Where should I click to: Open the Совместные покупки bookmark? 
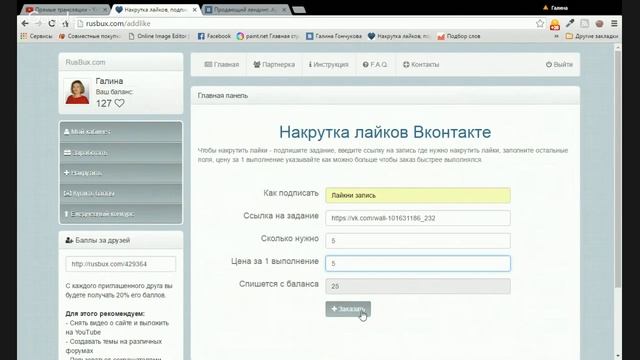89,36
